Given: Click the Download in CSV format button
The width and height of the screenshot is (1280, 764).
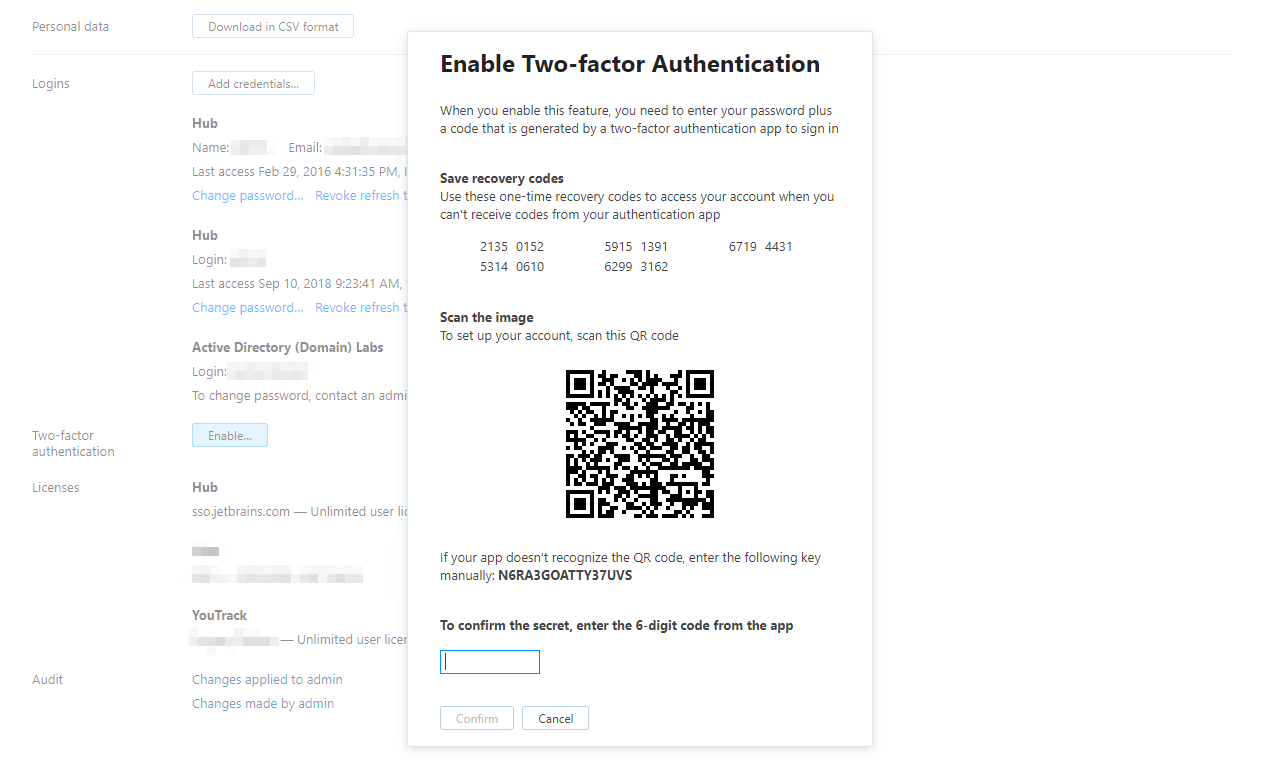Looking at the screenshot, I should click(273, 27).
